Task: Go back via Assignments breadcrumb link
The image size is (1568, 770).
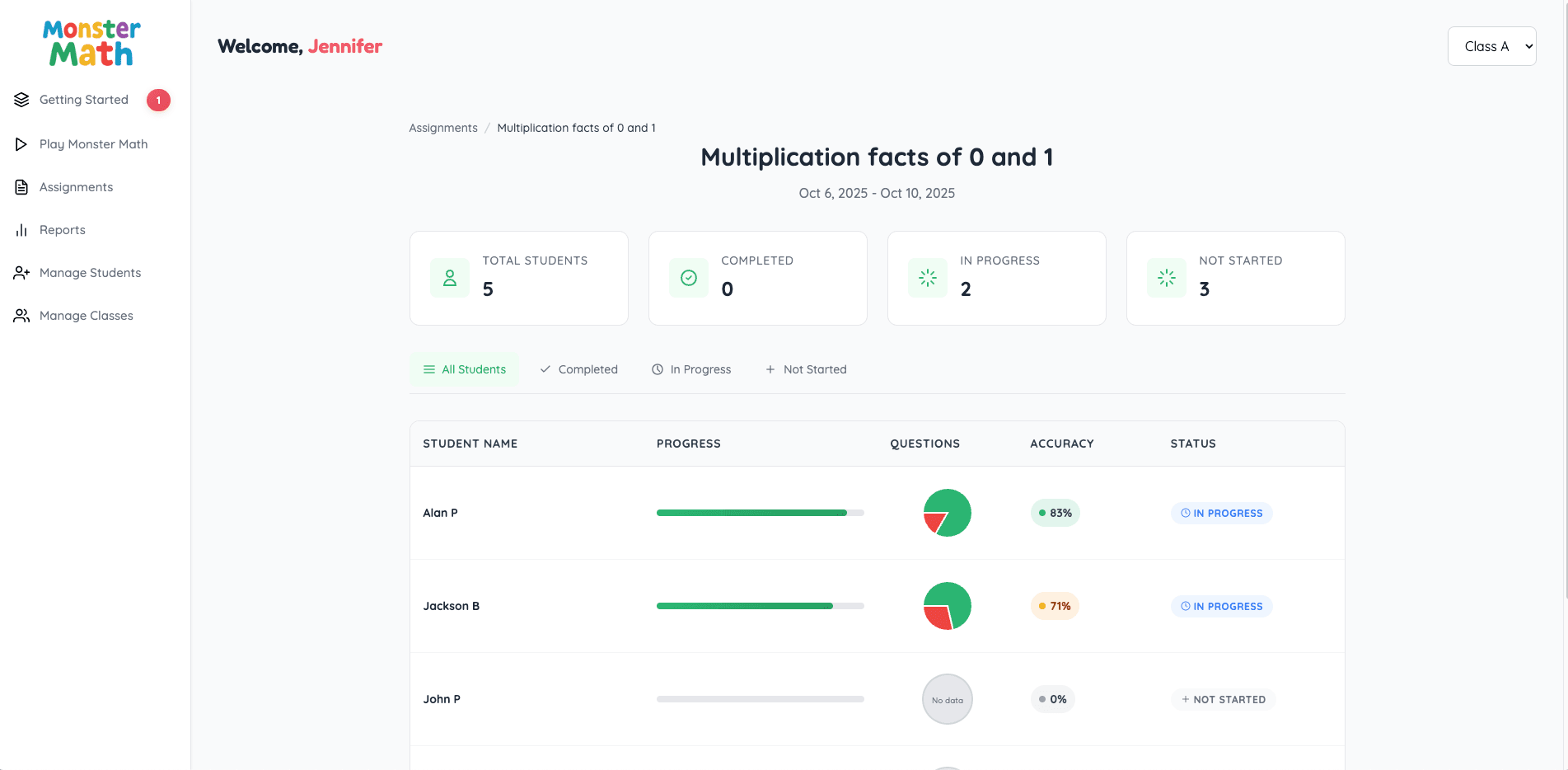Action: 443,128
